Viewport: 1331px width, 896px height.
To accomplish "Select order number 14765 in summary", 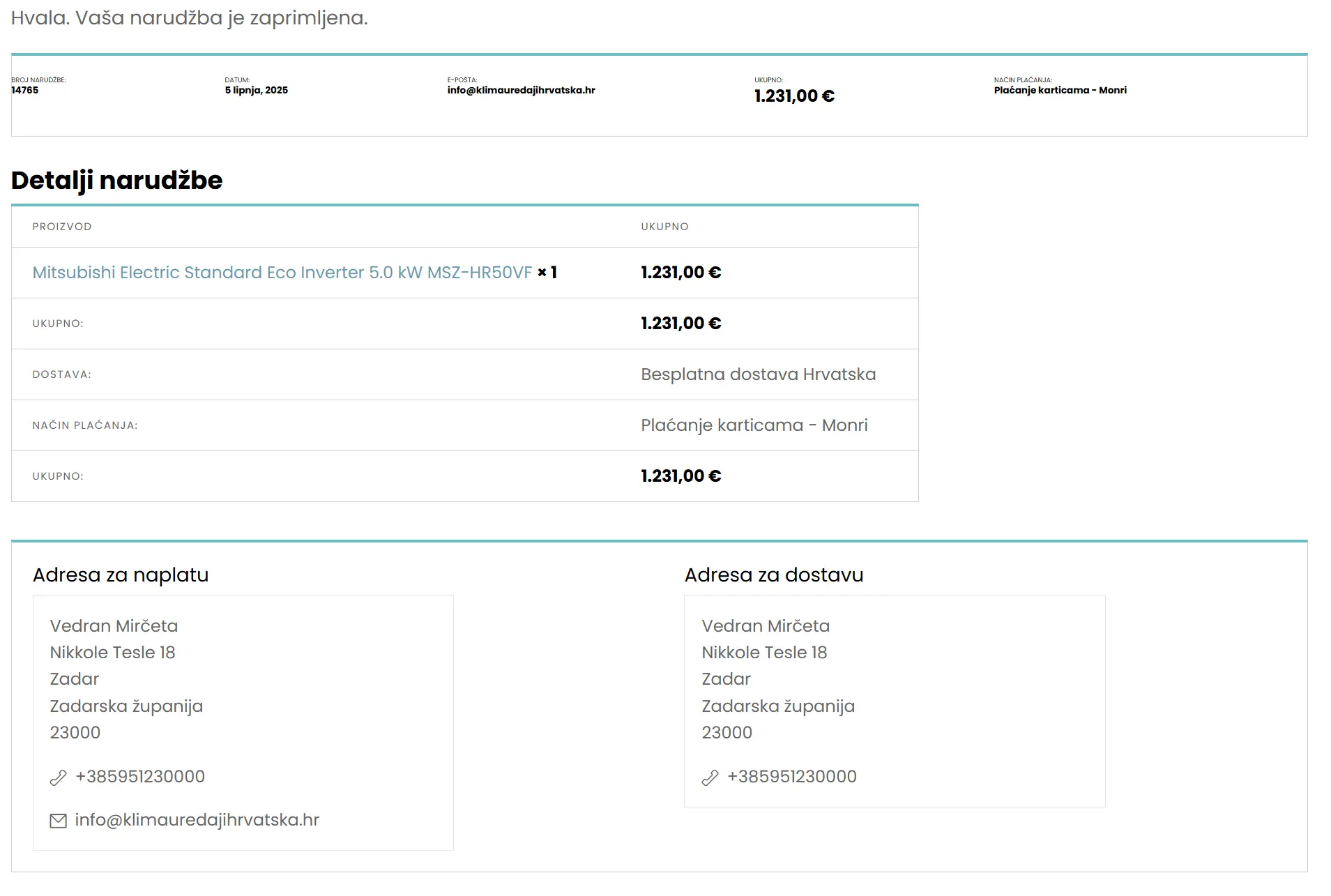I will click(25, 90).
